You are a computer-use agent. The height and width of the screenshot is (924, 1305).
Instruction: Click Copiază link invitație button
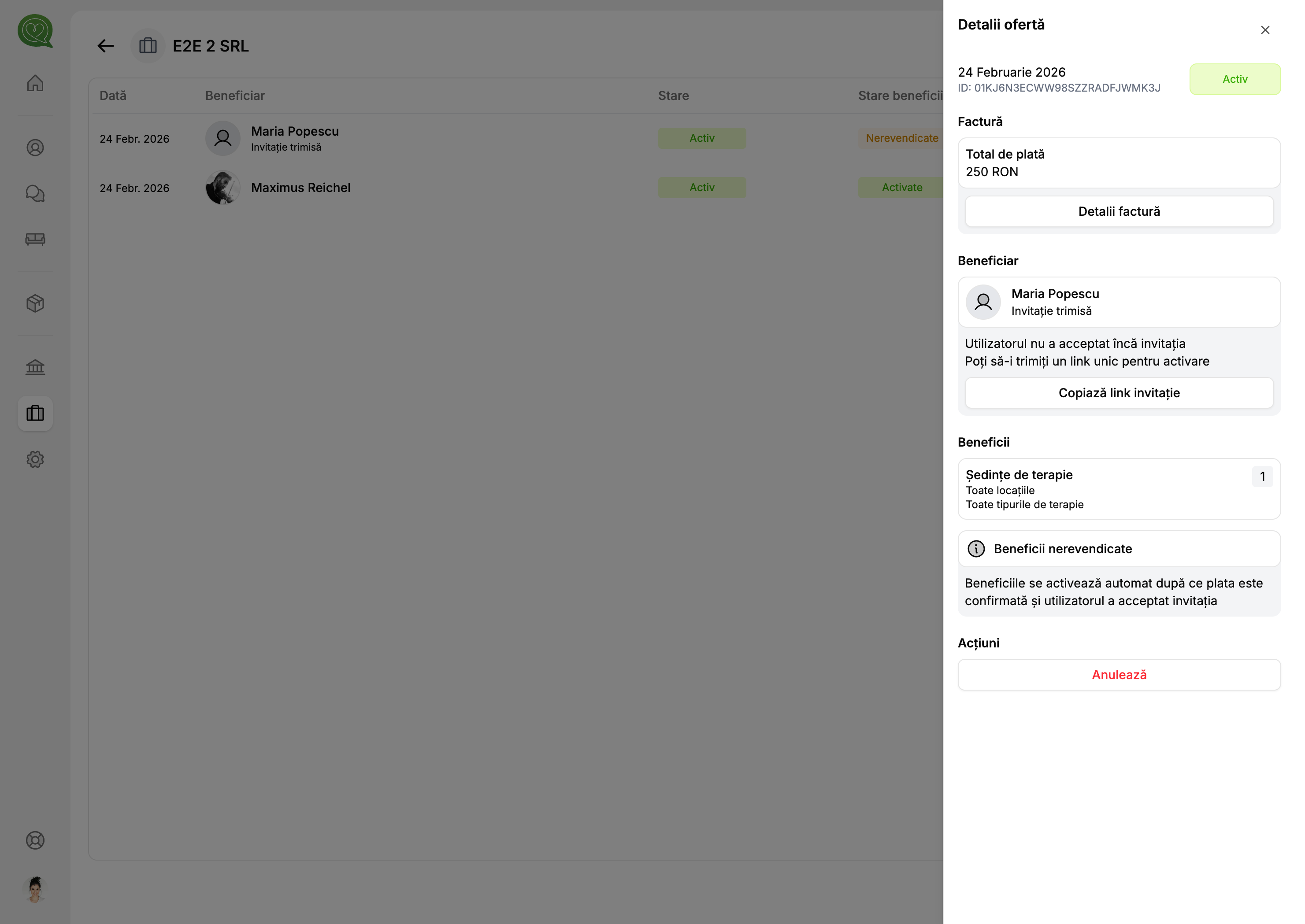click(1118, 393)
